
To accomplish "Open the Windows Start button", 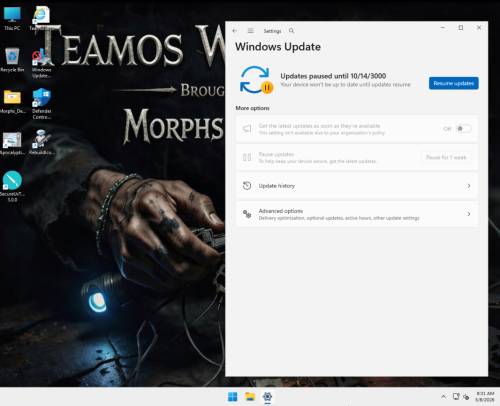I will pyautogui.click(x=232, y=397).
